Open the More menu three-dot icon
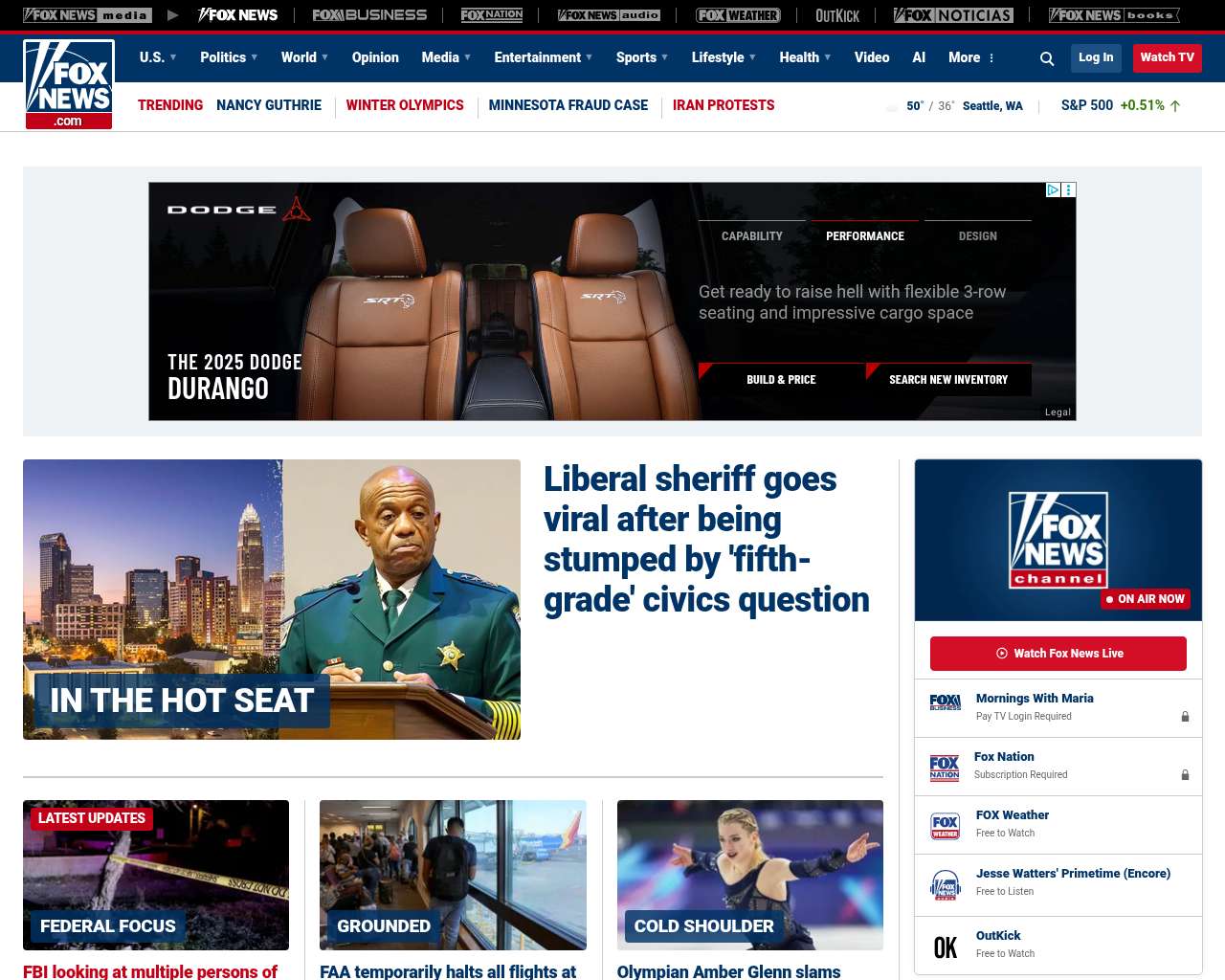The image size is (1225, 980). [991, 58]
